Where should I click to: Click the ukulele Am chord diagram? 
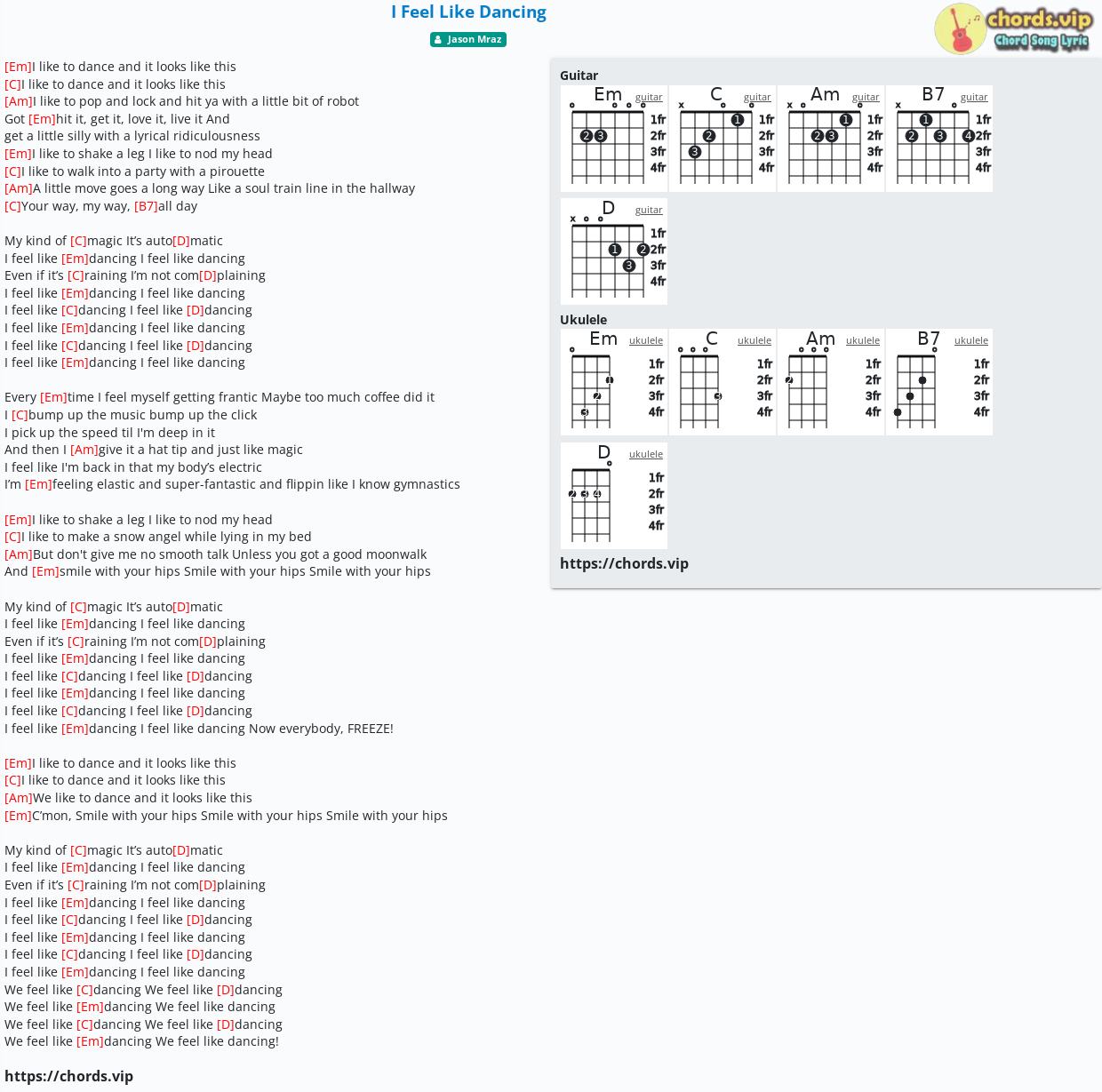pyautogui.click(x=831, y=382)
